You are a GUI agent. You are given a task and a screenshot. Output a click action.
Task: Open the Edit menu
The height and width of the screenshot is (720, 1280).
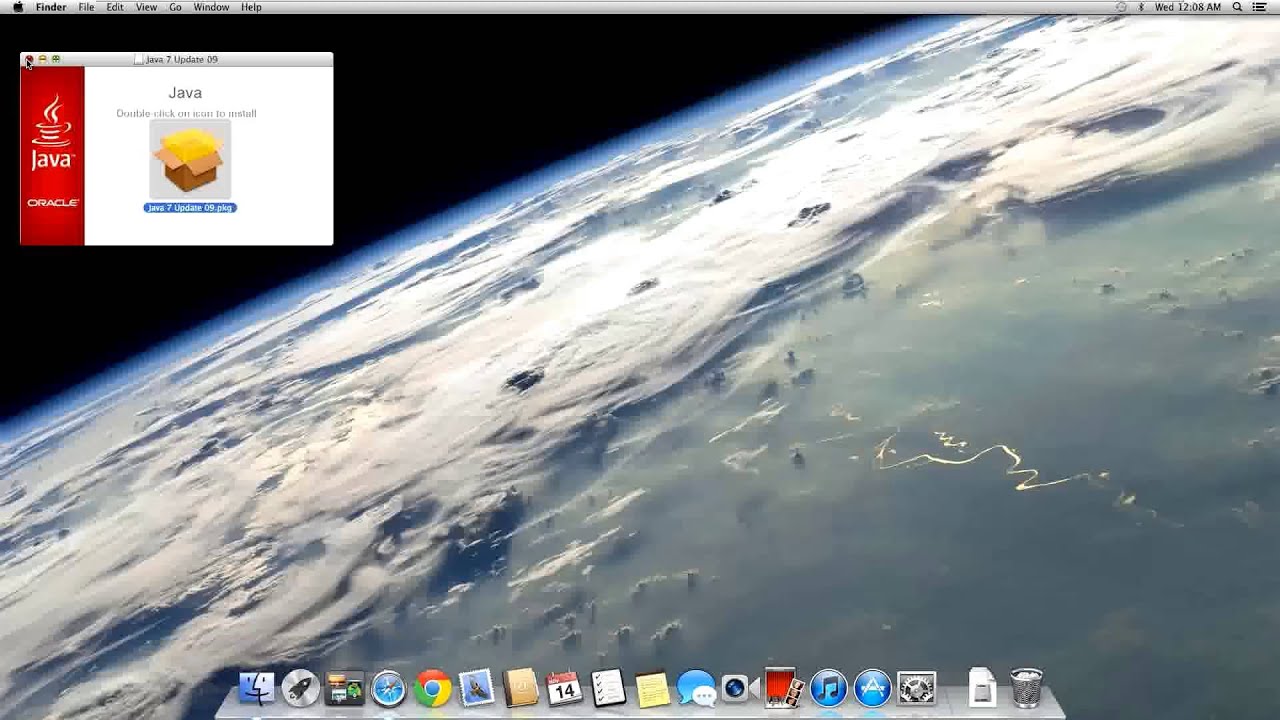tap(115, 7)
